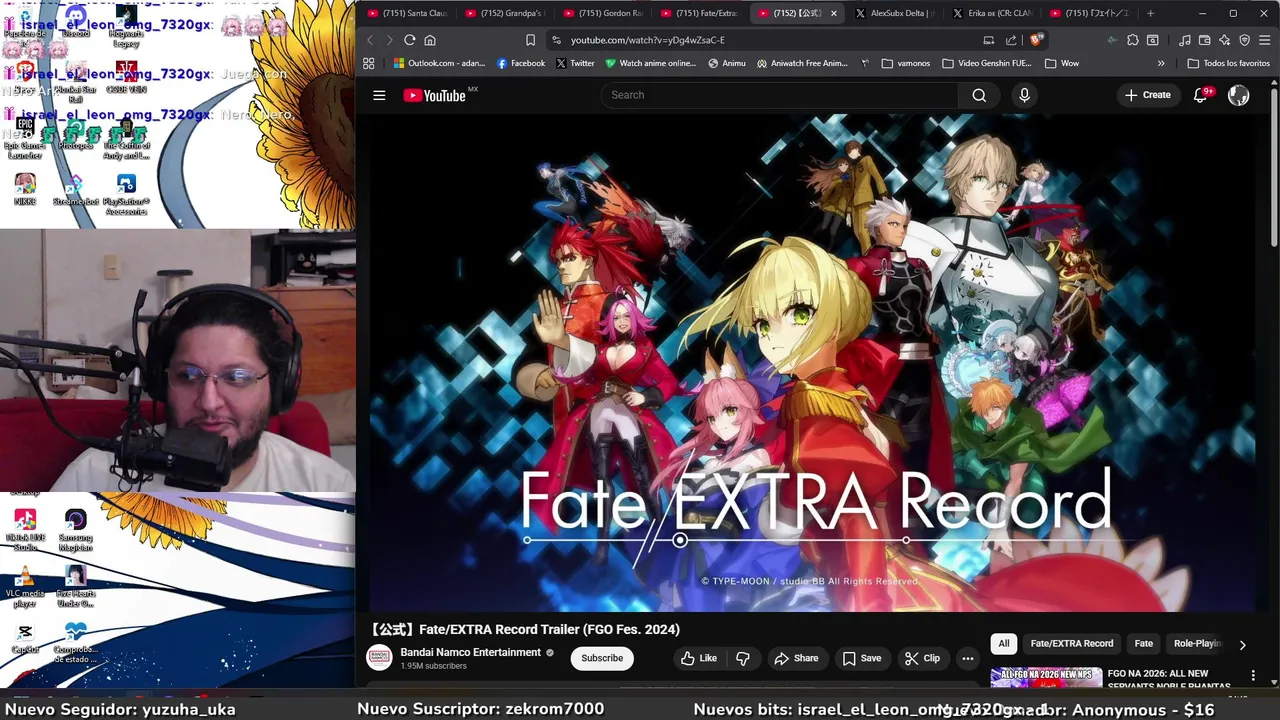Screen dimensions: 1280x720
Task: Show more filter chips with right arrow
Action: click(1242, 645)
